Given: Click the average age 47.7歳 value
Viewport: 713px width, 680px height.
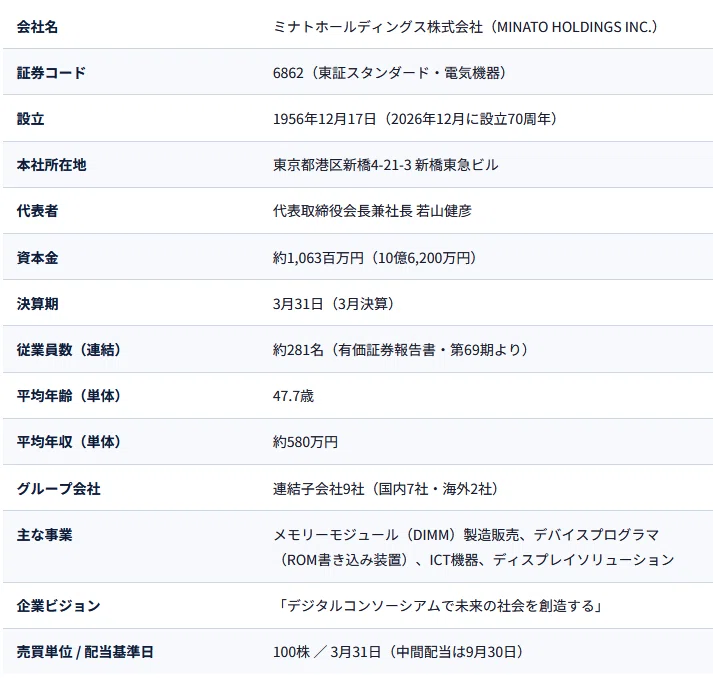Looking at the screenshot, I should tap(293, 396).
